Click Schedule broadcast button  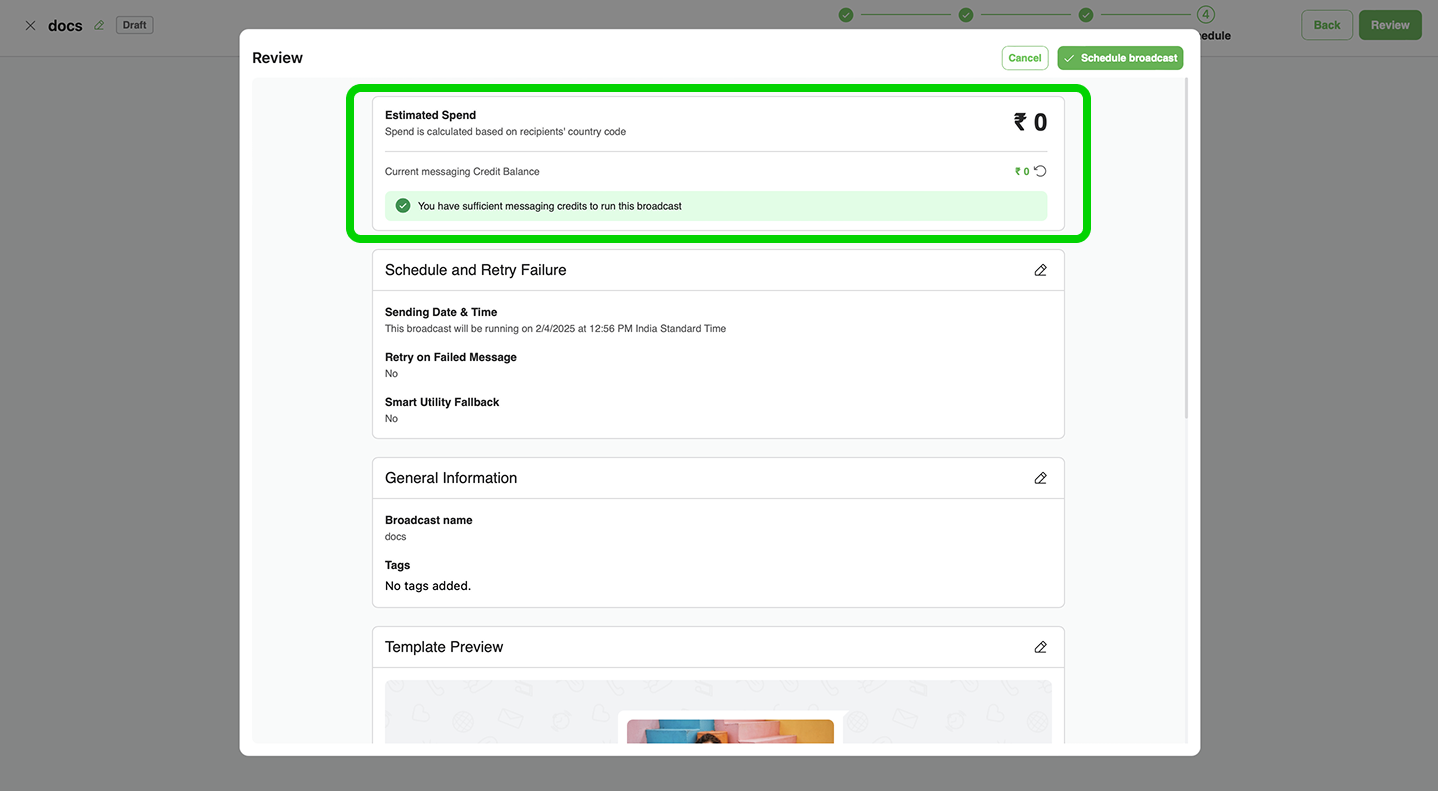[x=1120, y=58]
